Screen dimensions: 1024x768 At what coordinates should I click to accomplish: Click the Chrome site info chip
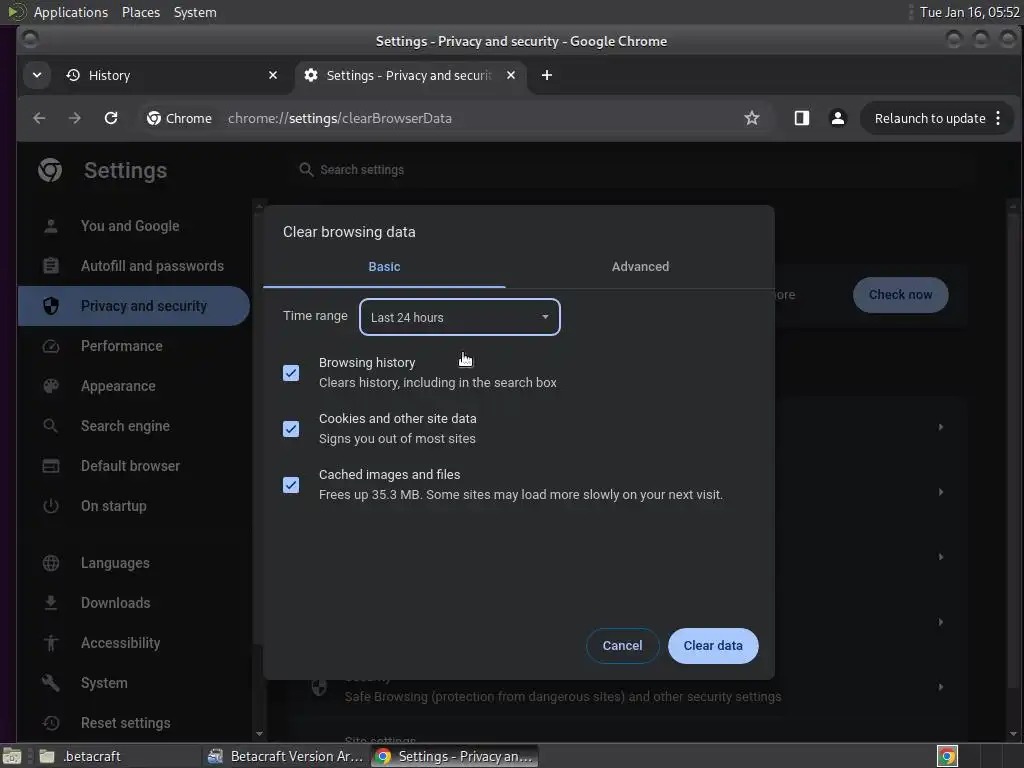(180, 118)
